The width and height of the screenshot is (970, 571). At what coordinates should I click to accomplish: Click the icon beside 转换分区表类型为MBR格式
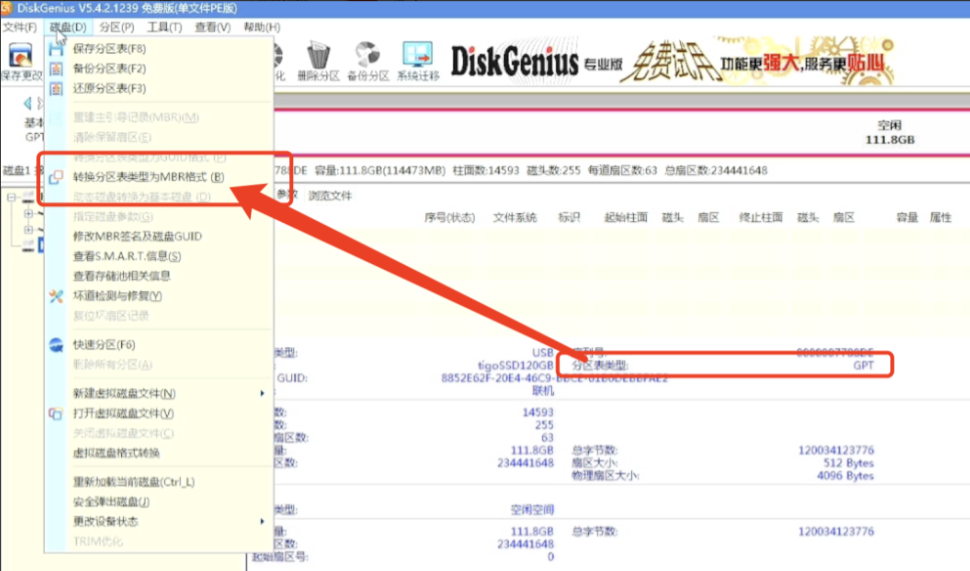pos(56,177)
